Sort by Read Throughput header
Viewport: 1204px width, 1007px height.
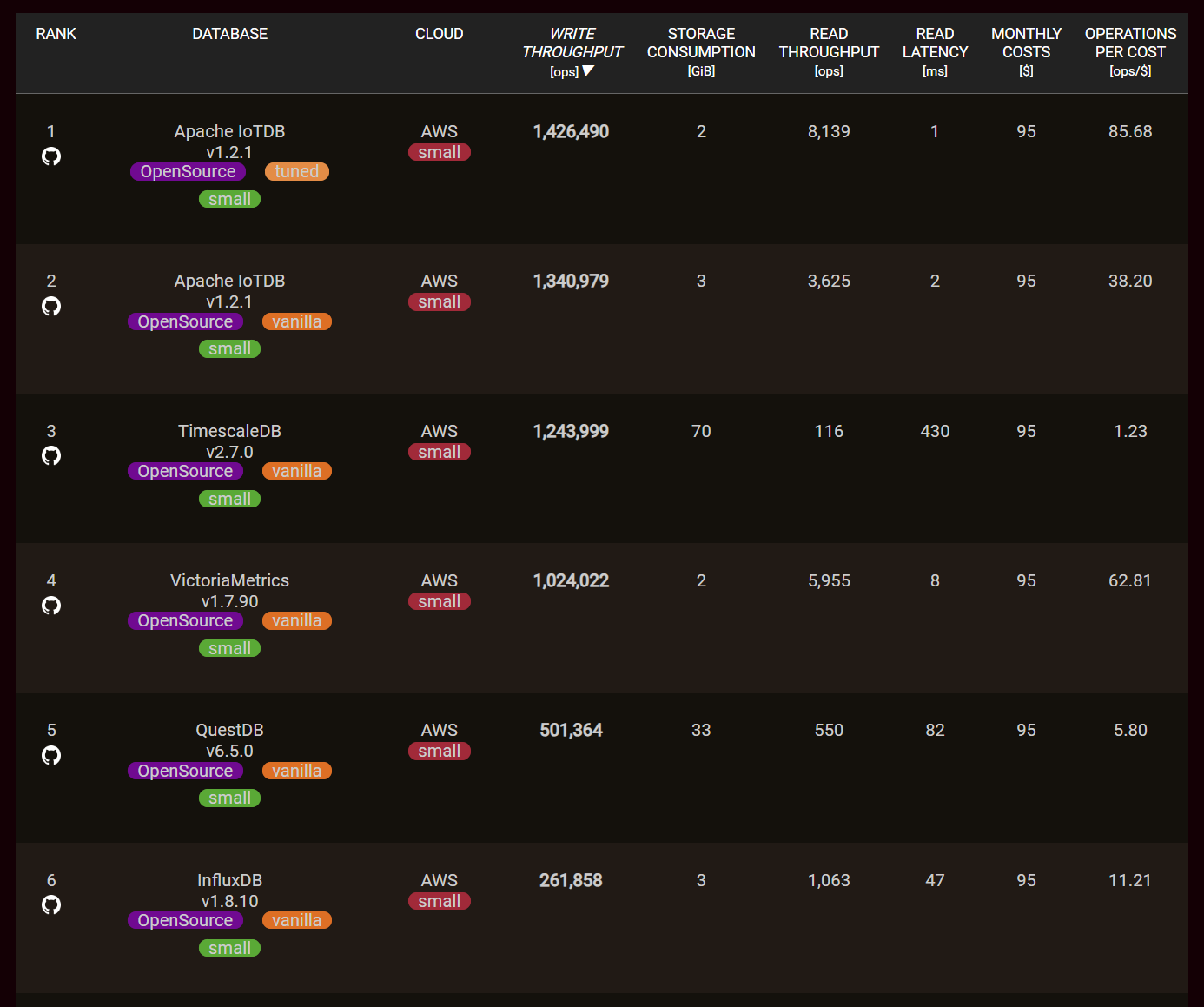(828, 51)
